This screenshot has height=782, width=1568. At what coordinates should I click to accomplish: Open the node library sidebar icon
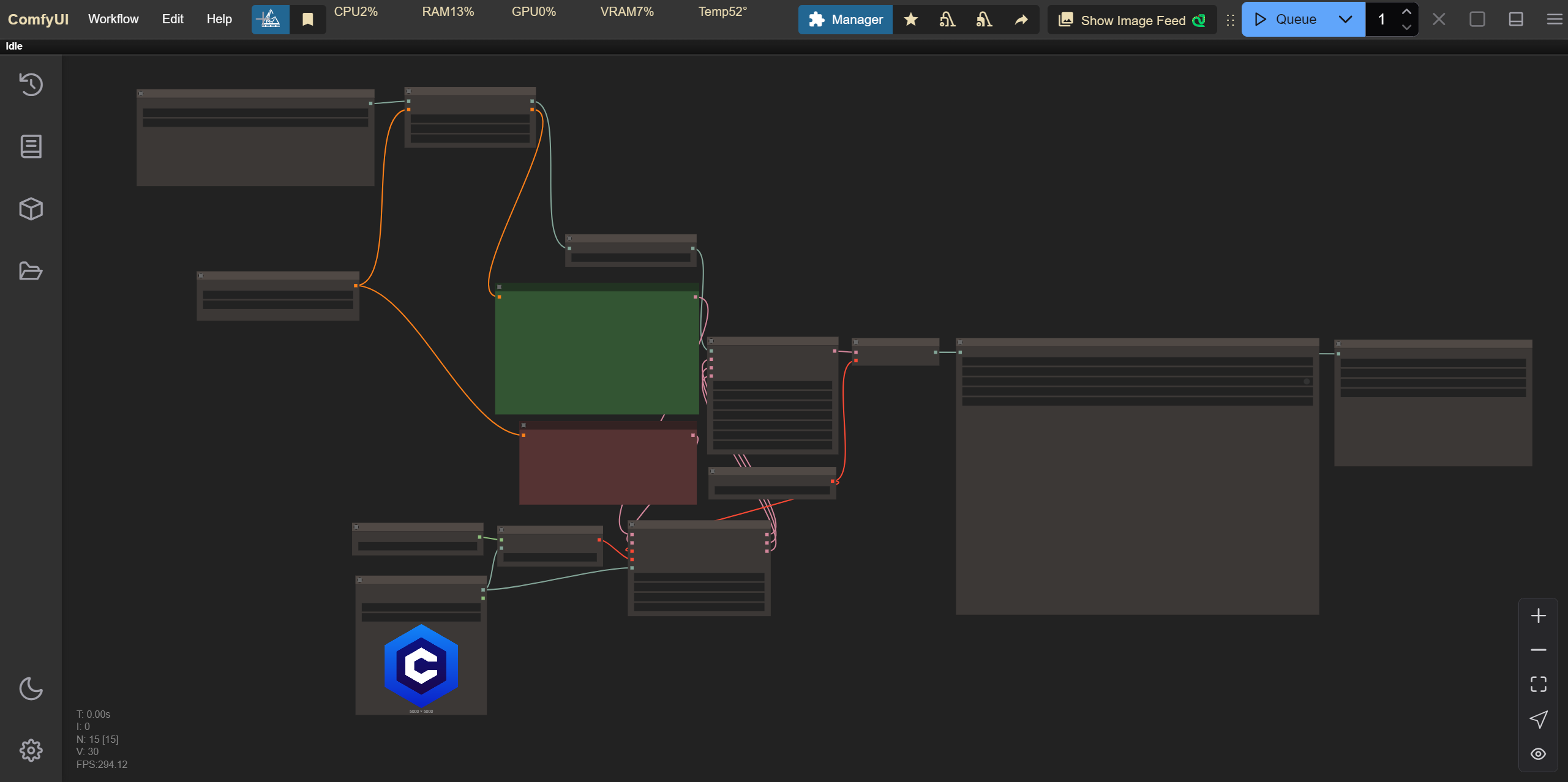point(31,147)
